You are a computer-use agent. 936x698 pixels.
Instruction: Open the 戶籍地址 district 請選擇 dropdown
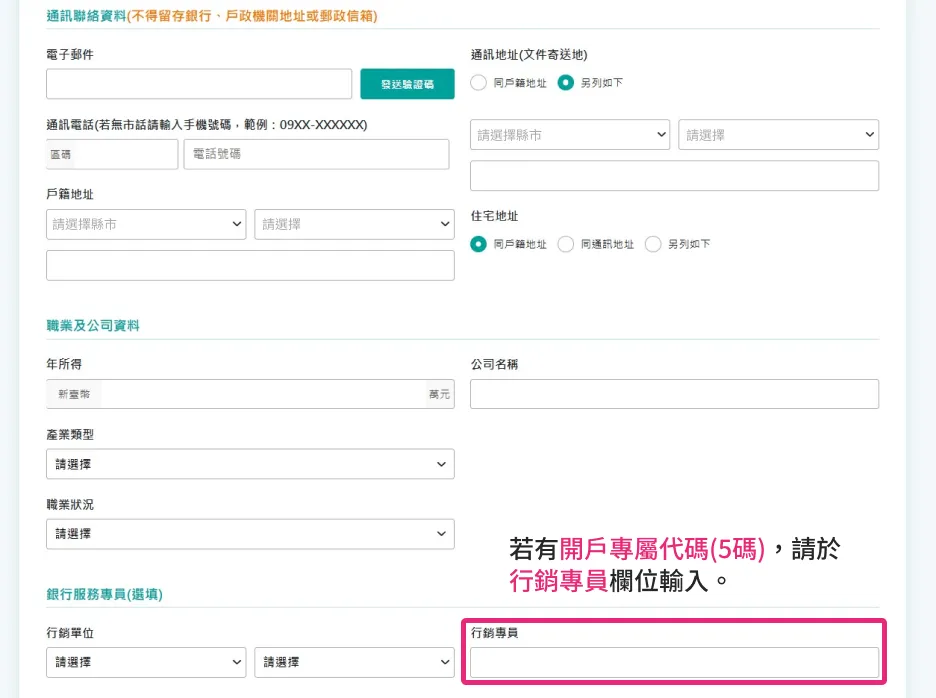pyautogui.click(x=354, y=223)
